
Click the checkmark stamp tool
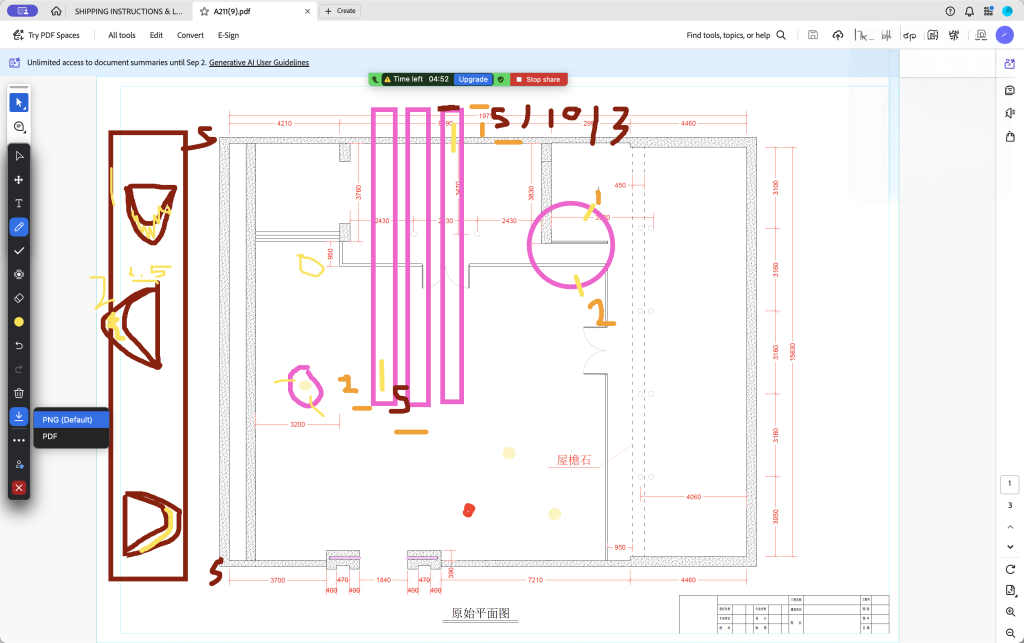[x=19, y=251]
